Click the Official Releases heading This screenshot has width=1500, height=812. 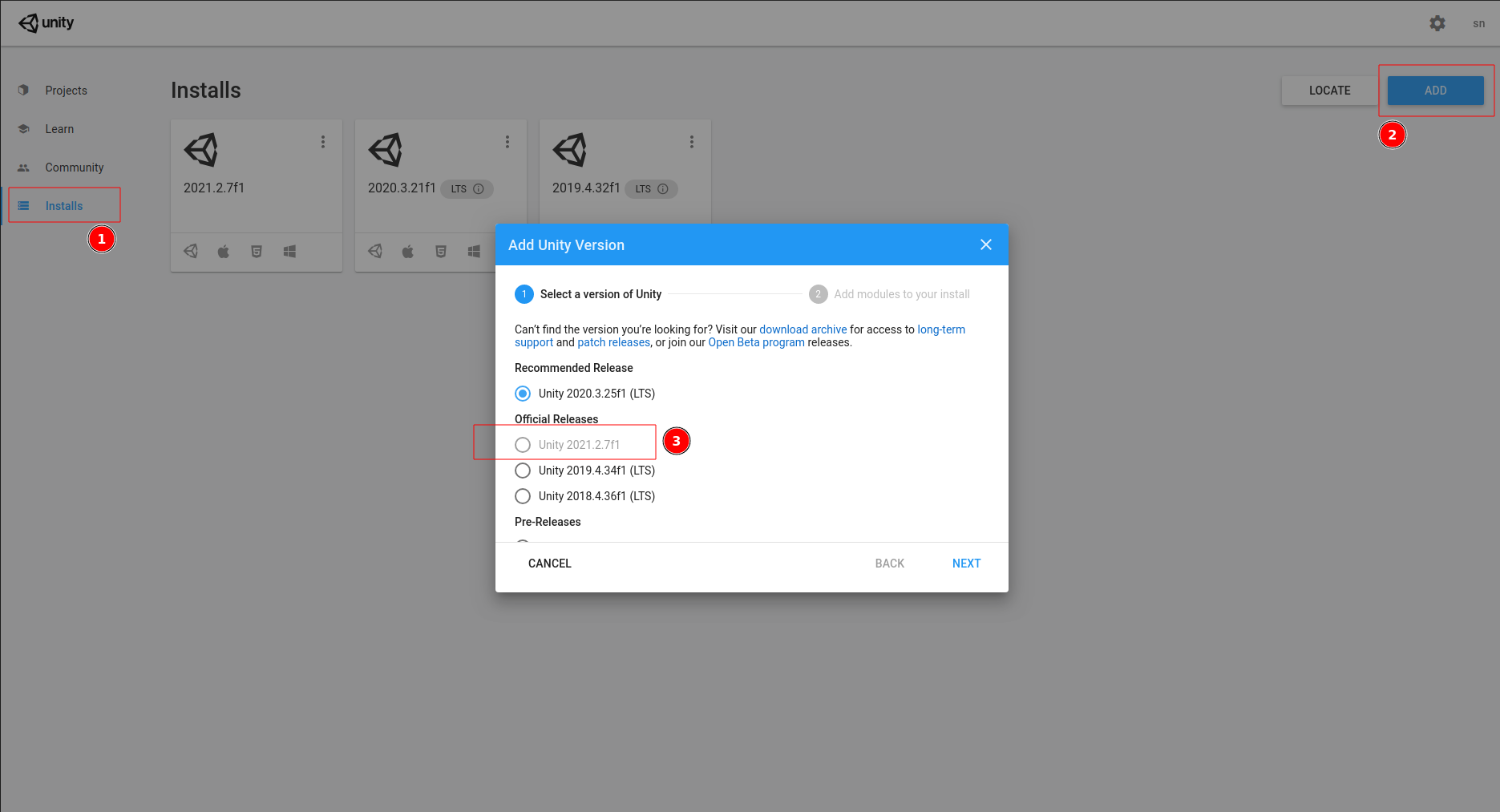(x=556, y=419)
